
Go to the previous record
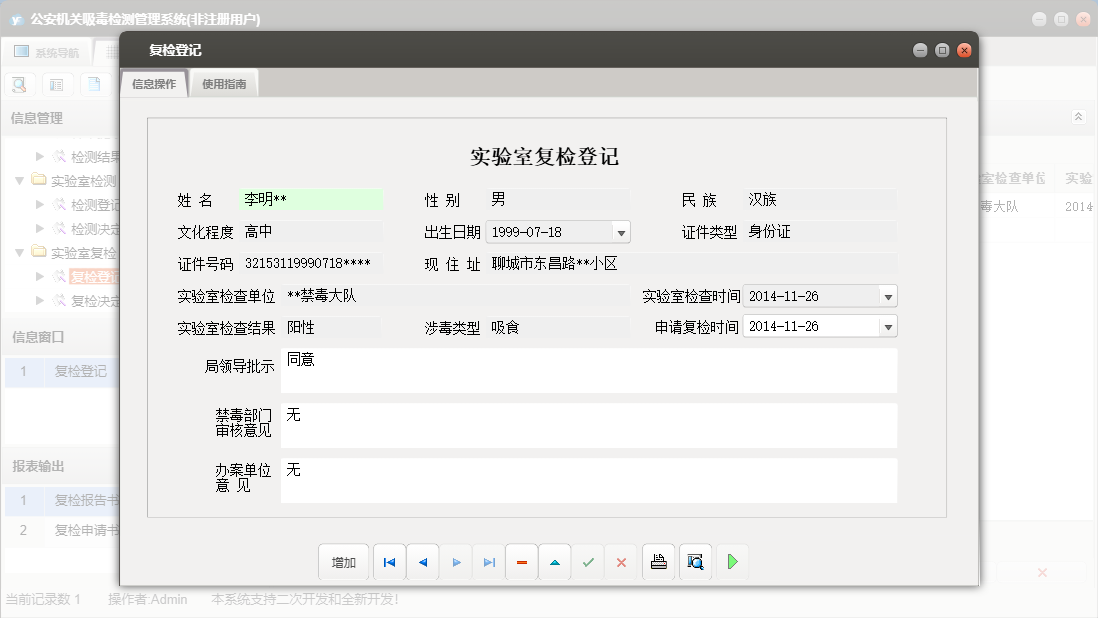click(x=422, y=563)
